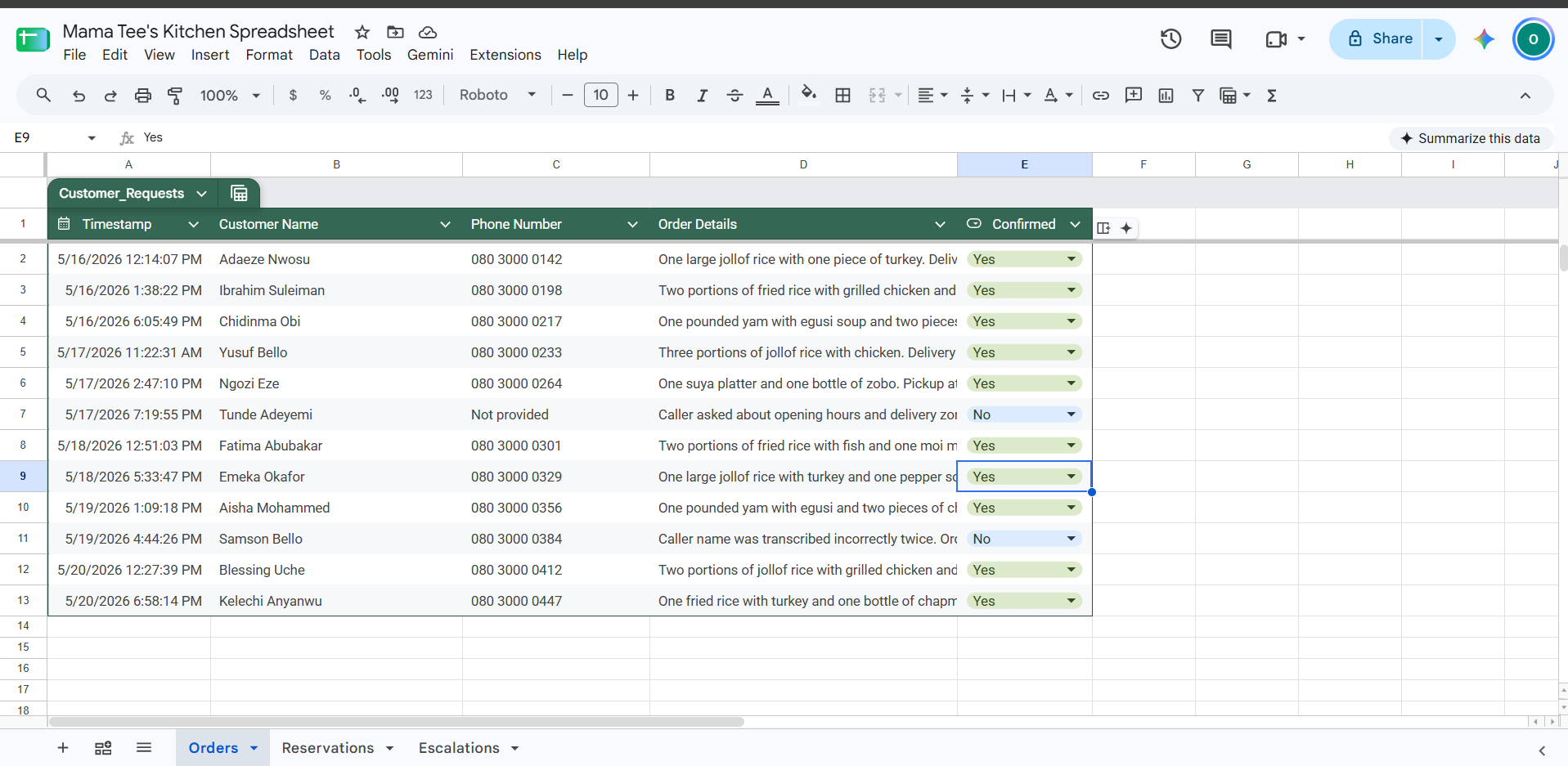Viewport: 1568px width, 766px height.
Task: Open version history clock icon
Action: (1170, 38)
